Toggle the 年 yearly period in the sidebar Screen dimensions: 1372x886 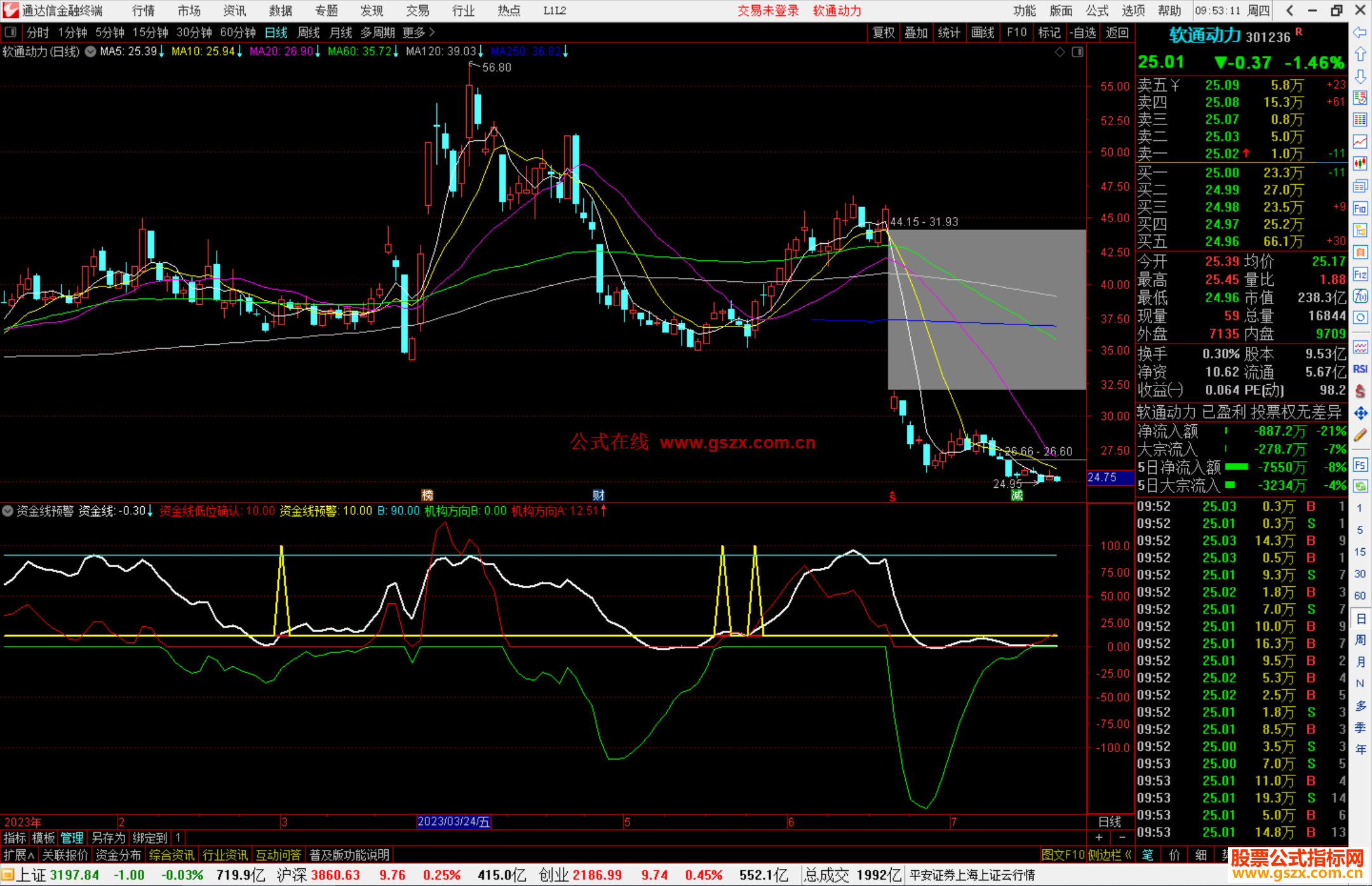click(x=1360, y=749)
